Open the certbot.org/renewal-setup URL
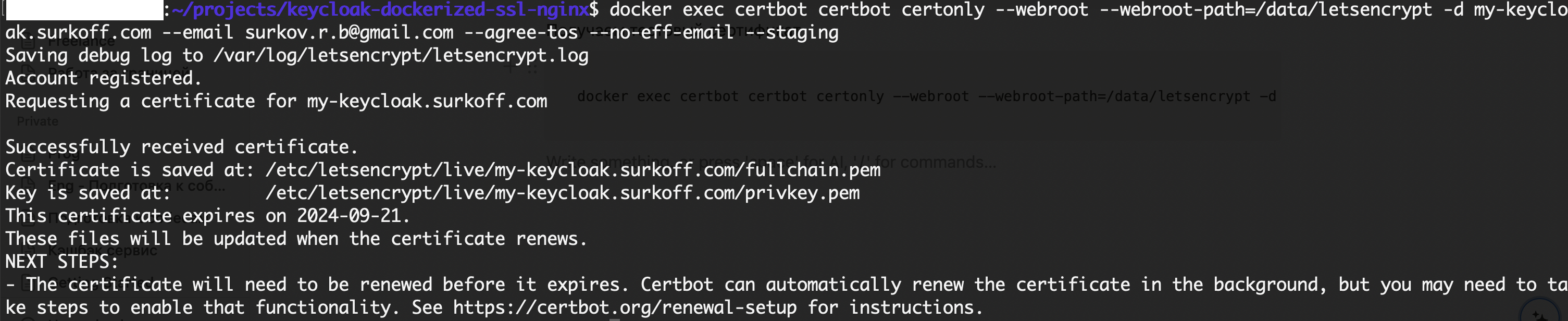Viewport: 1568px width, 321px height. coord(625,307)
